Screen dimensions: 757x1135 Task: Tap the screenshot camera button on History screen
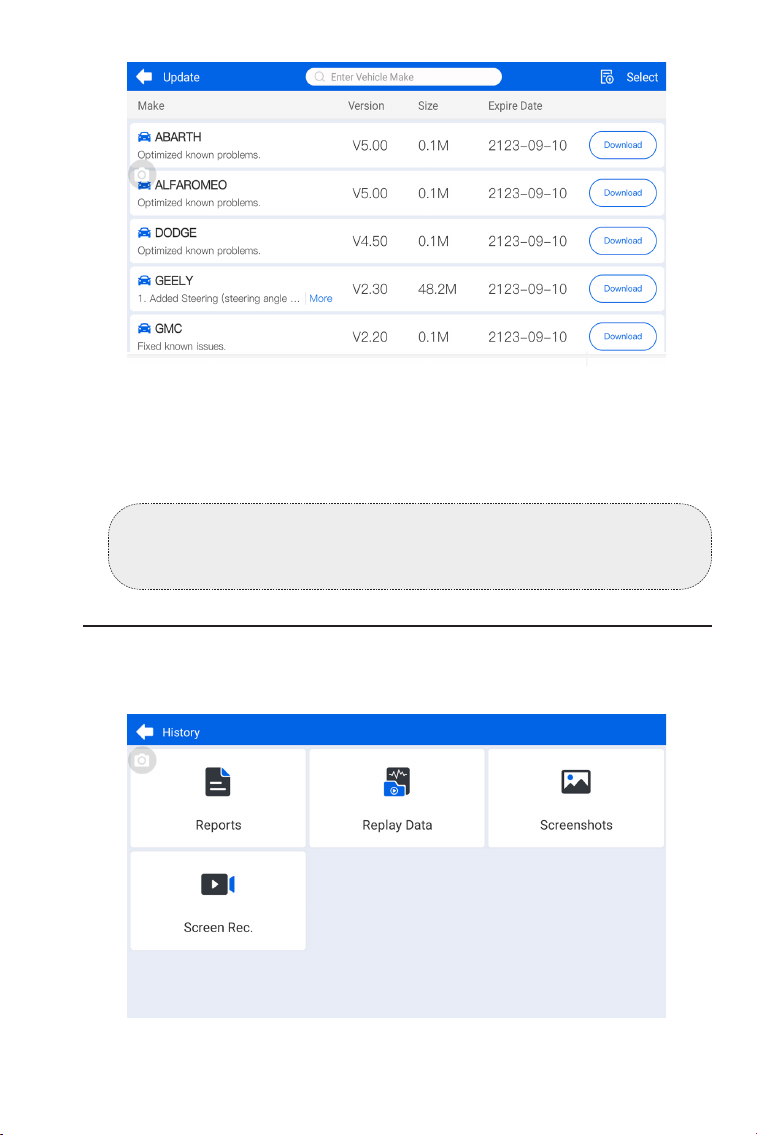coord(142,760)
